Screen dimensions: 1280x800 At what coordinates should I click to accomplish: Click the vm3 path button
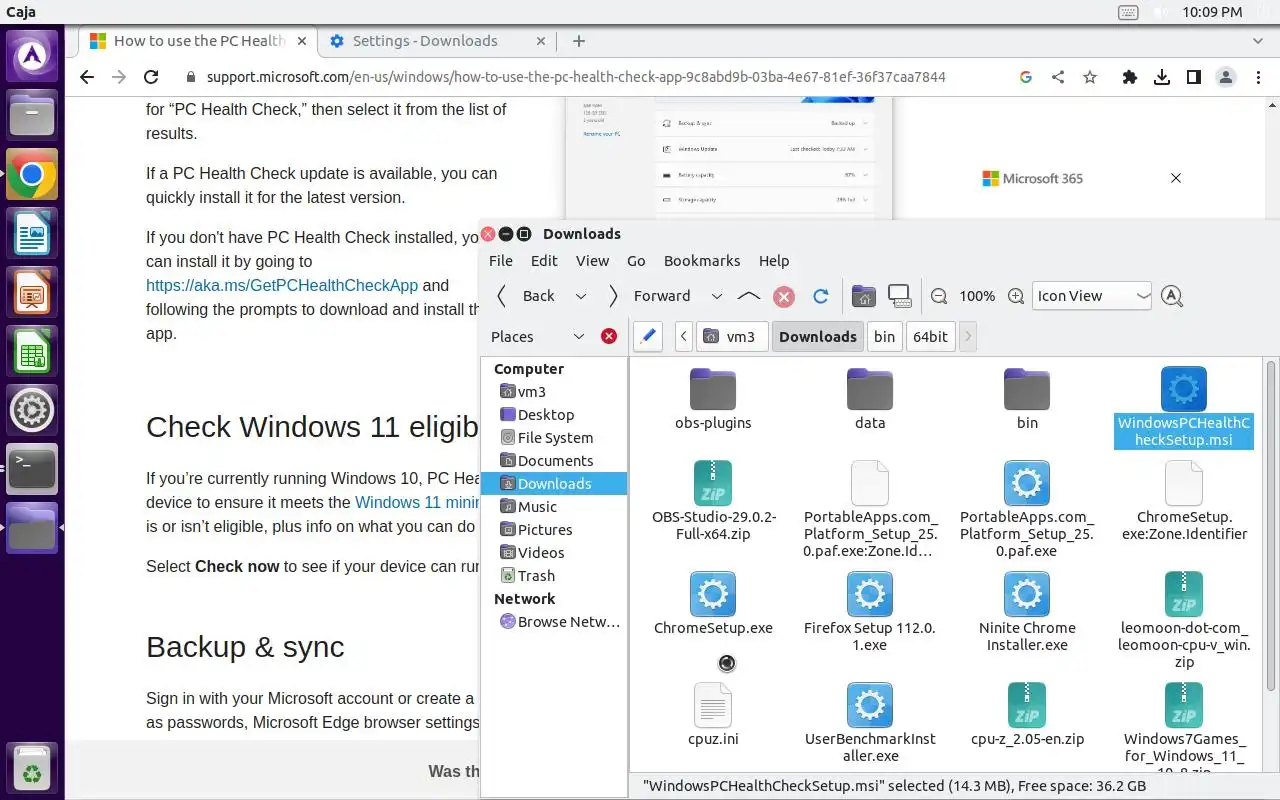[732, 336]
